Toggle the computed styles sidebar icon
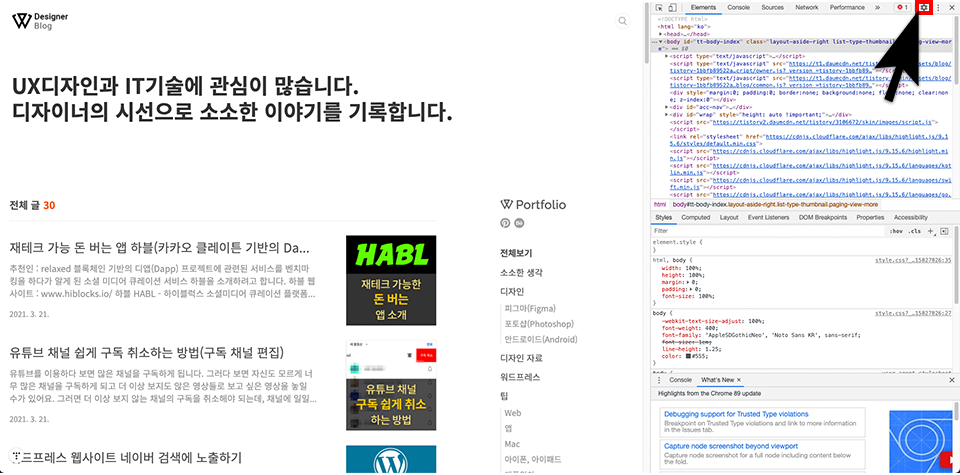This screenshot has width=960, height=475. pos(943,231)
